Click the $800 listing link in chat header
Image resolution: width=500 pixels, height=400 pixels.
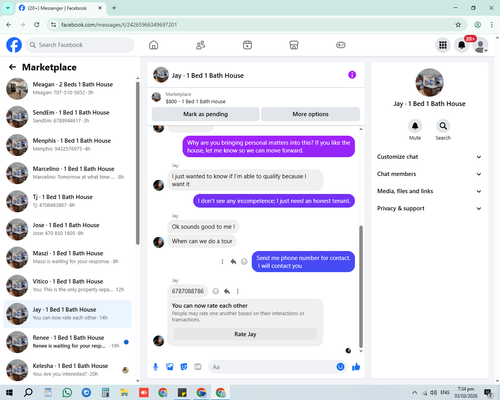tap(196, 101)
